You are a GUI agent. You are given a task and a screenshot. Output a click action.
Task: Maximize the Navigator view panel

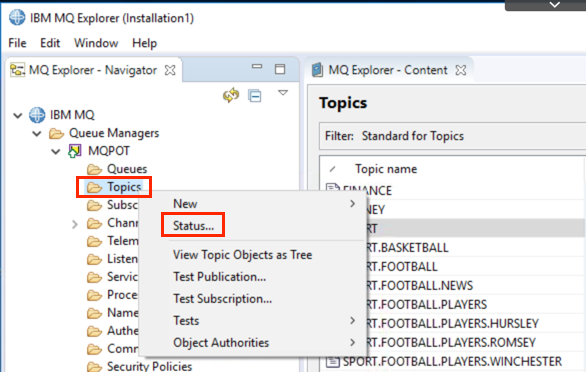coord(280,69)
